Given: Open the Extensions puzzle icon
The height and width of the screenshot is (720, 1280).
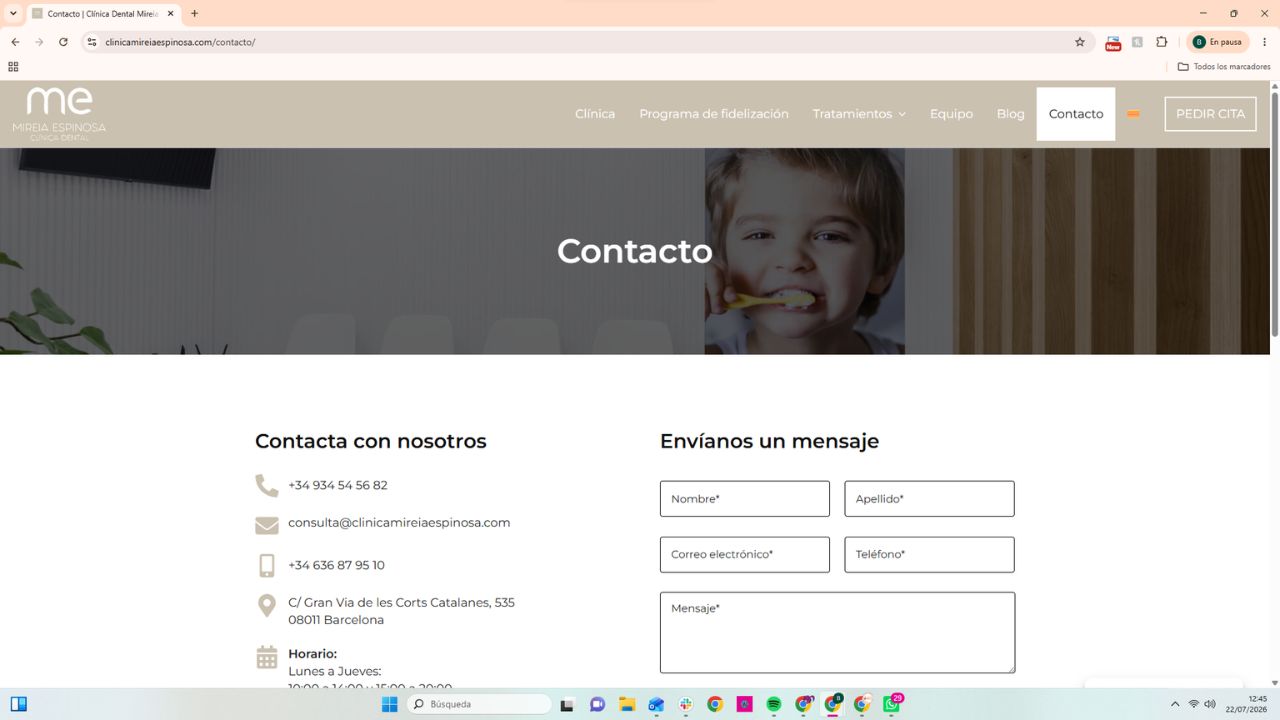Looking at the screenshot, I should click(1161, 42).
